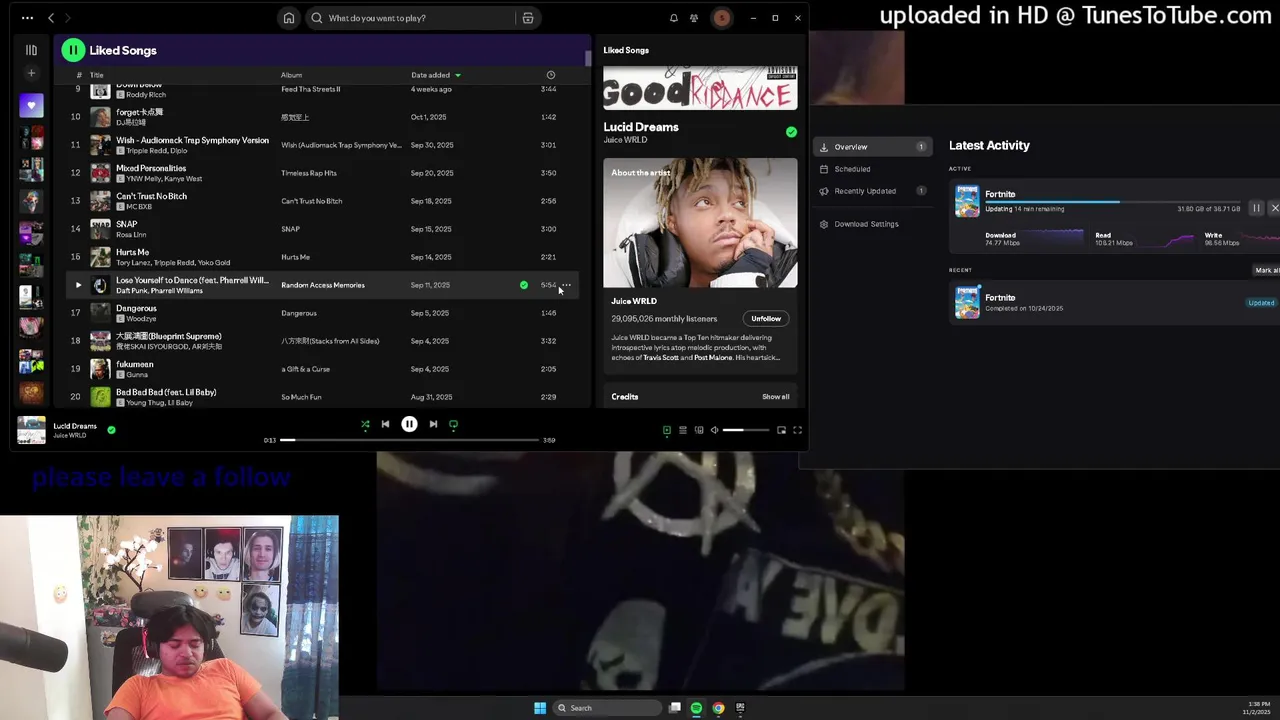Click the Windows taskbar Search box
Viewport: 1280px width, 720px height.
point(607,708)
